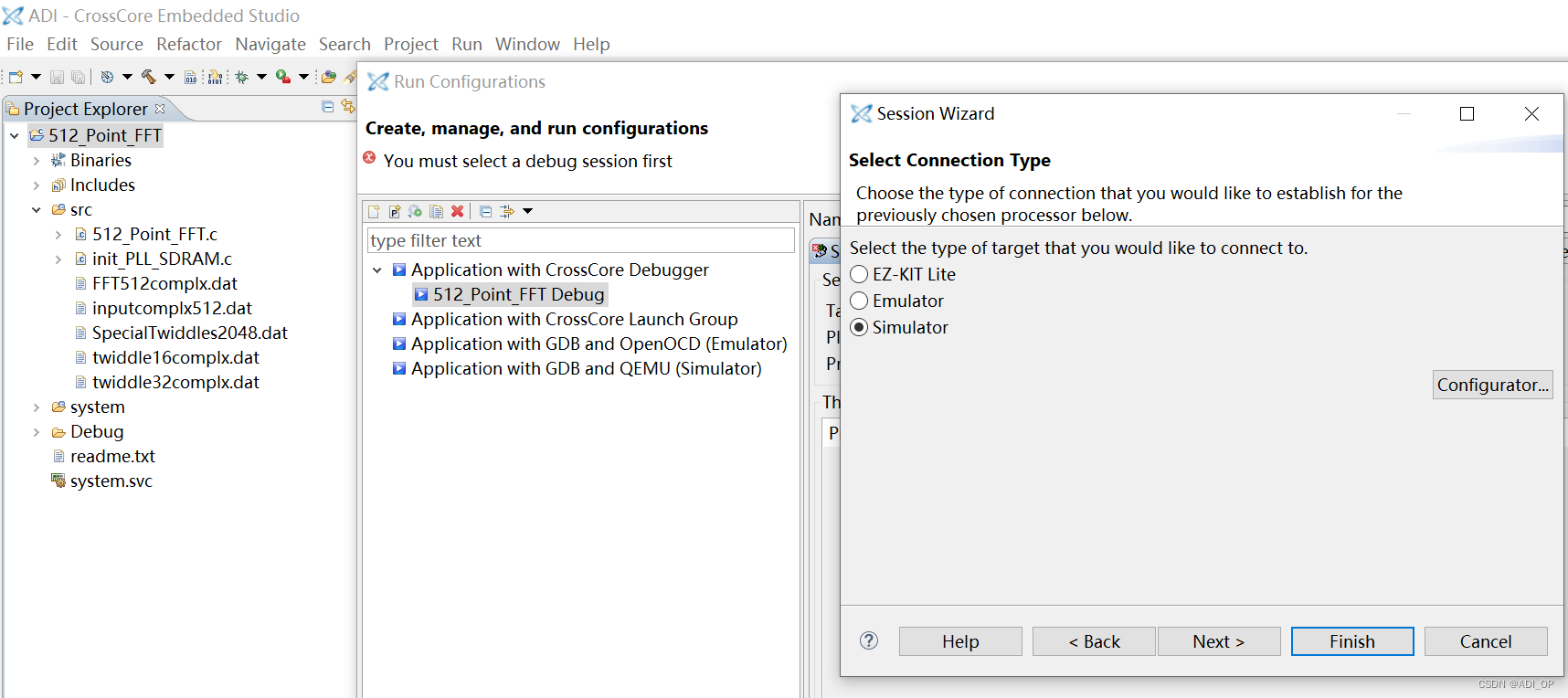The image size is (1568, 698).
Task: Create new launch configuration icon
Action: pos(374,212)
